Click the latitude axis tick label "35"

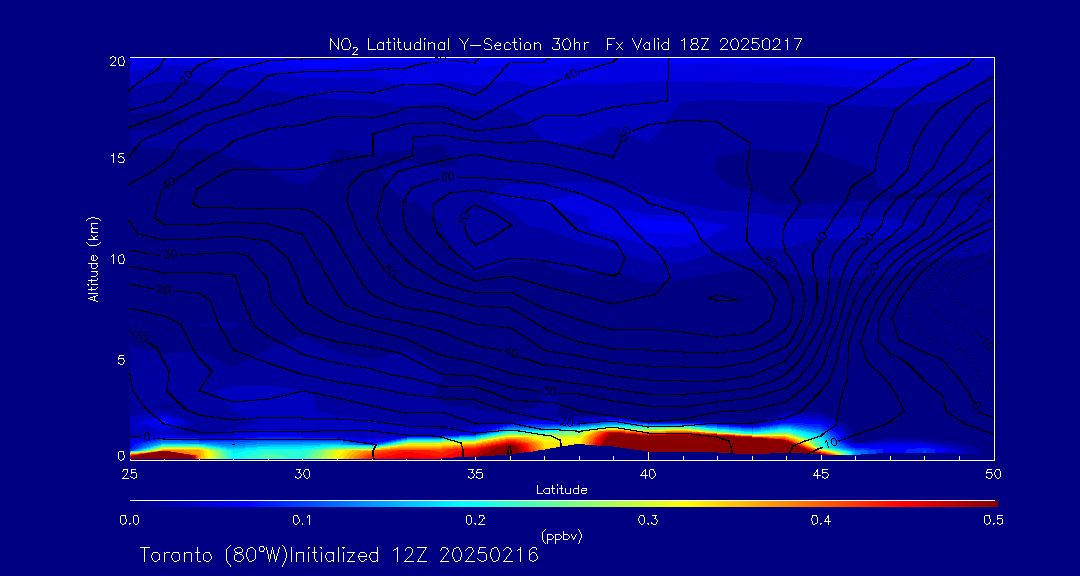(x=475, y=474)
